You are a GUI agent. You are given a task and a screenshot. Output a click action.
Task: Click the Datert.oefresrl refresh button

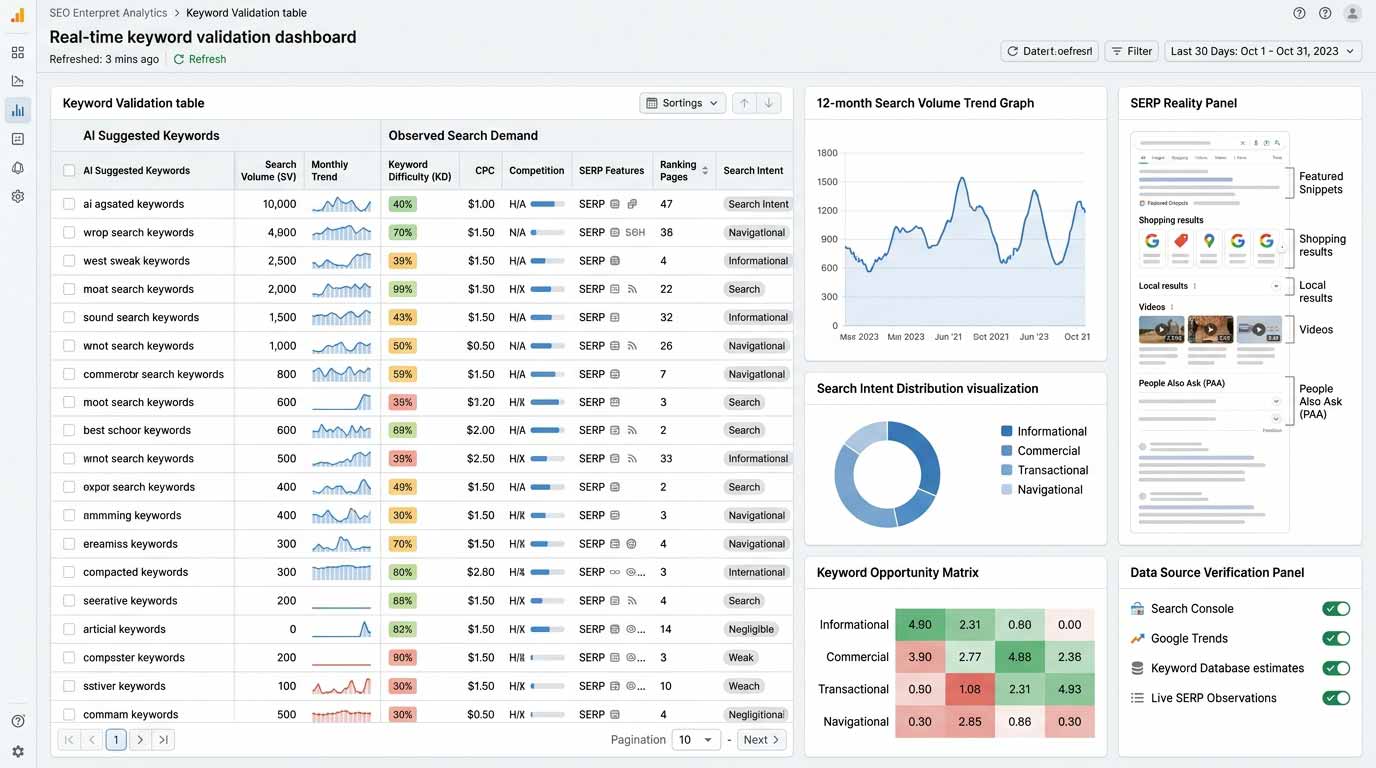[x=1049, y=51]
